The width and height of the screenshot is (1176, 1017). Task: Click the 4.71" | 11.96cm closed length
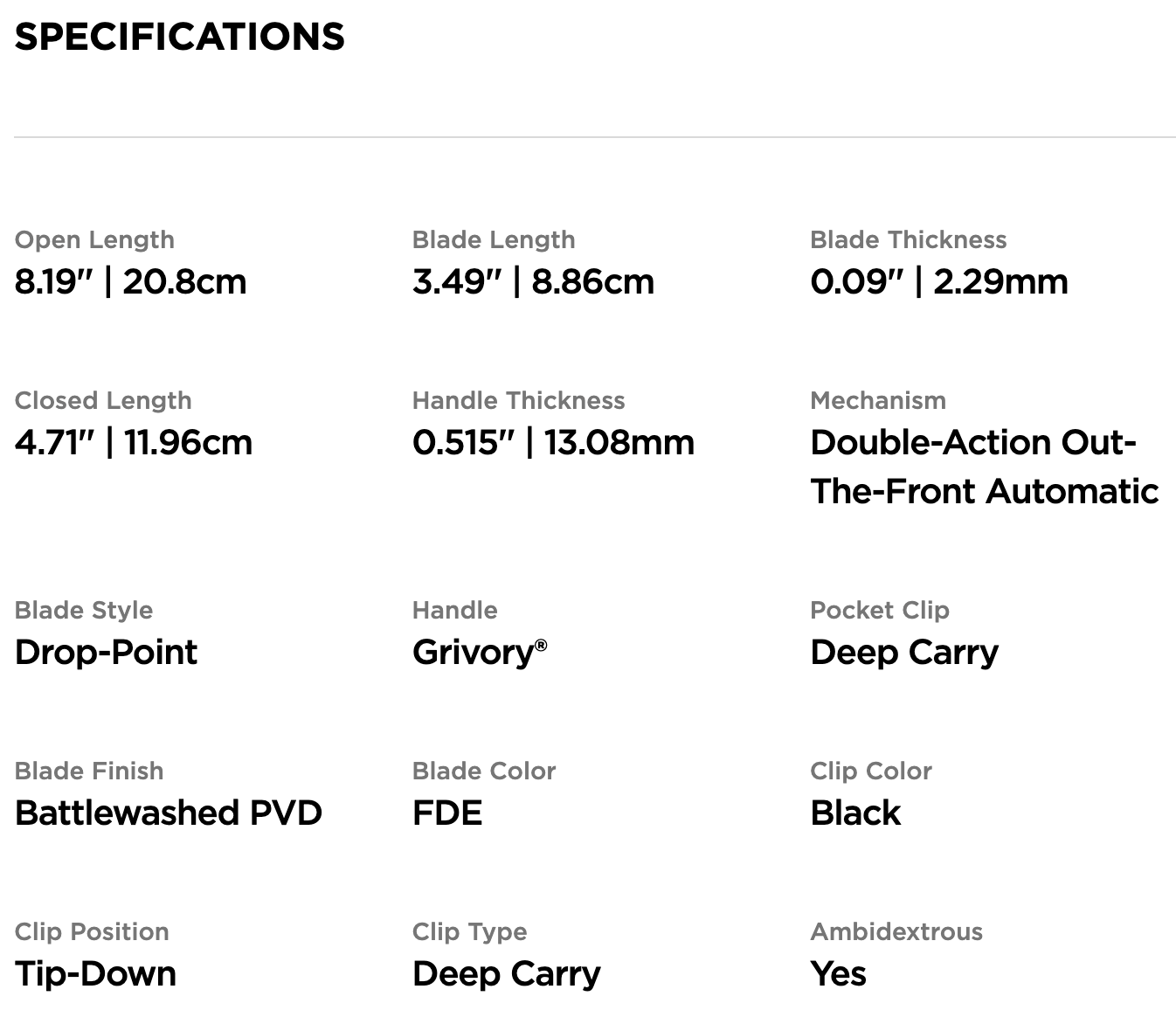(134, 442)
